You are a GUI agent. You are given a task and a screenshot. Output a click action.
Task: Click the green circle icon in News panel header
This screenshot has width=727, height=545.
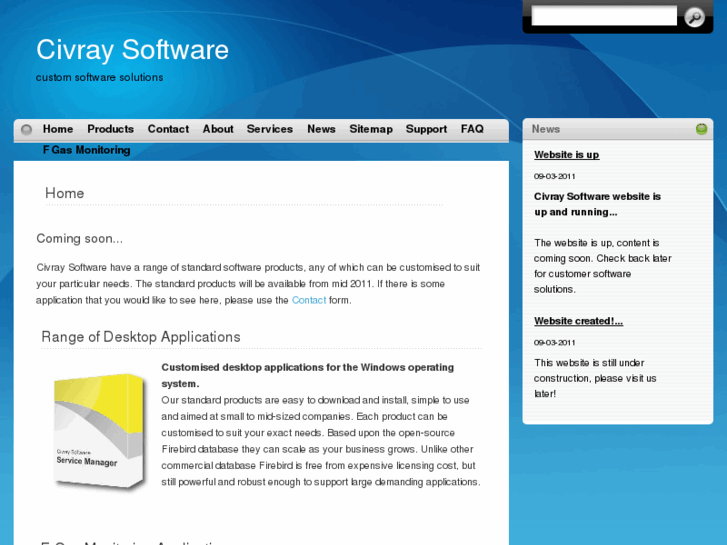[x=701, y=129]
